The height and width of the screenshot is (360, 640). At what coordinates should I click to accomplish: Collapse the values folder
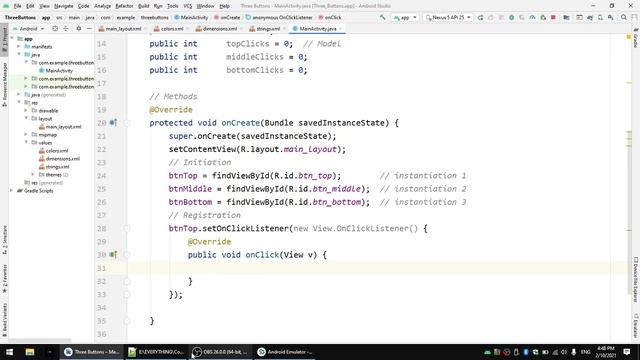[26, 142]
